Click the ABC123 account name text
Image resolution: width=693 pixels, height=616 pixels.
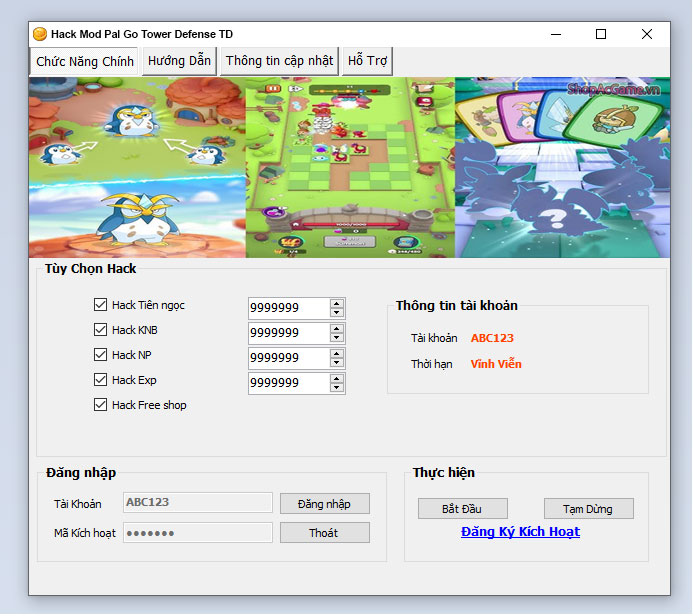click(x=492, y=338)
